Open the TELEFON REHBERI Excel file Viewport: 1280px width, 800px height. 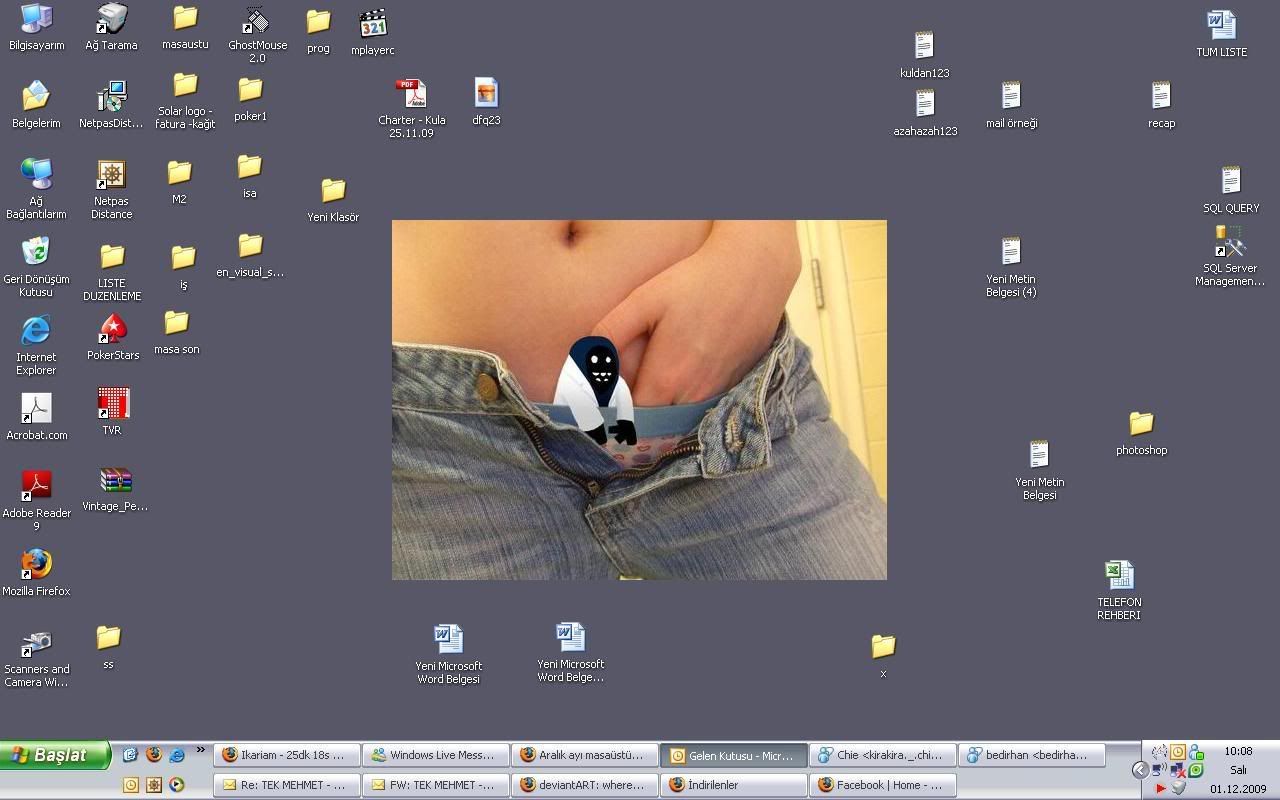(x=1119, y=576)
